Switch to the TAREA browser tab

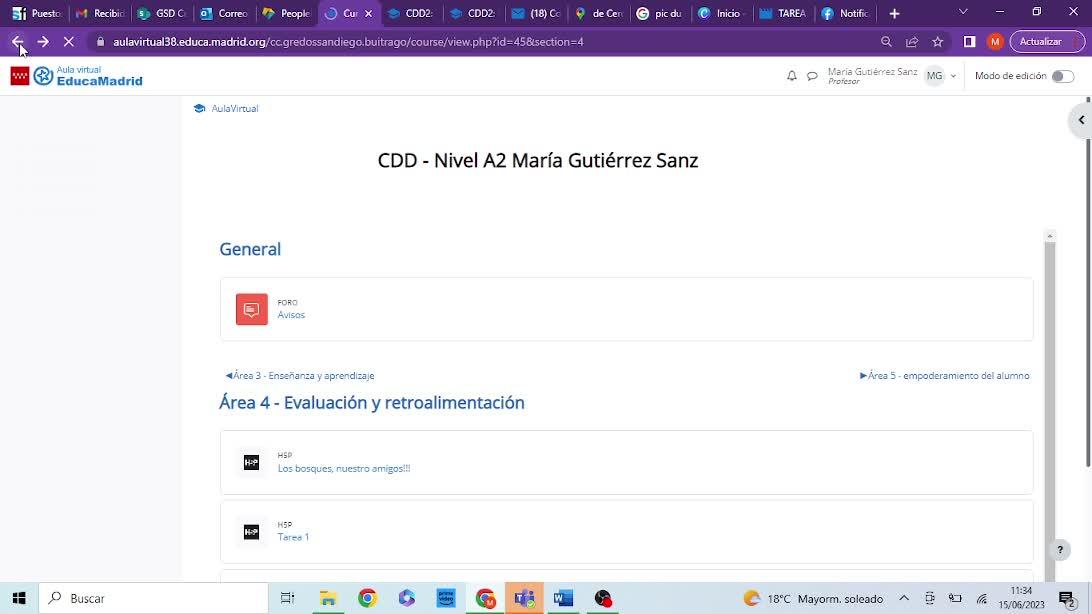(x=783, y=13)
